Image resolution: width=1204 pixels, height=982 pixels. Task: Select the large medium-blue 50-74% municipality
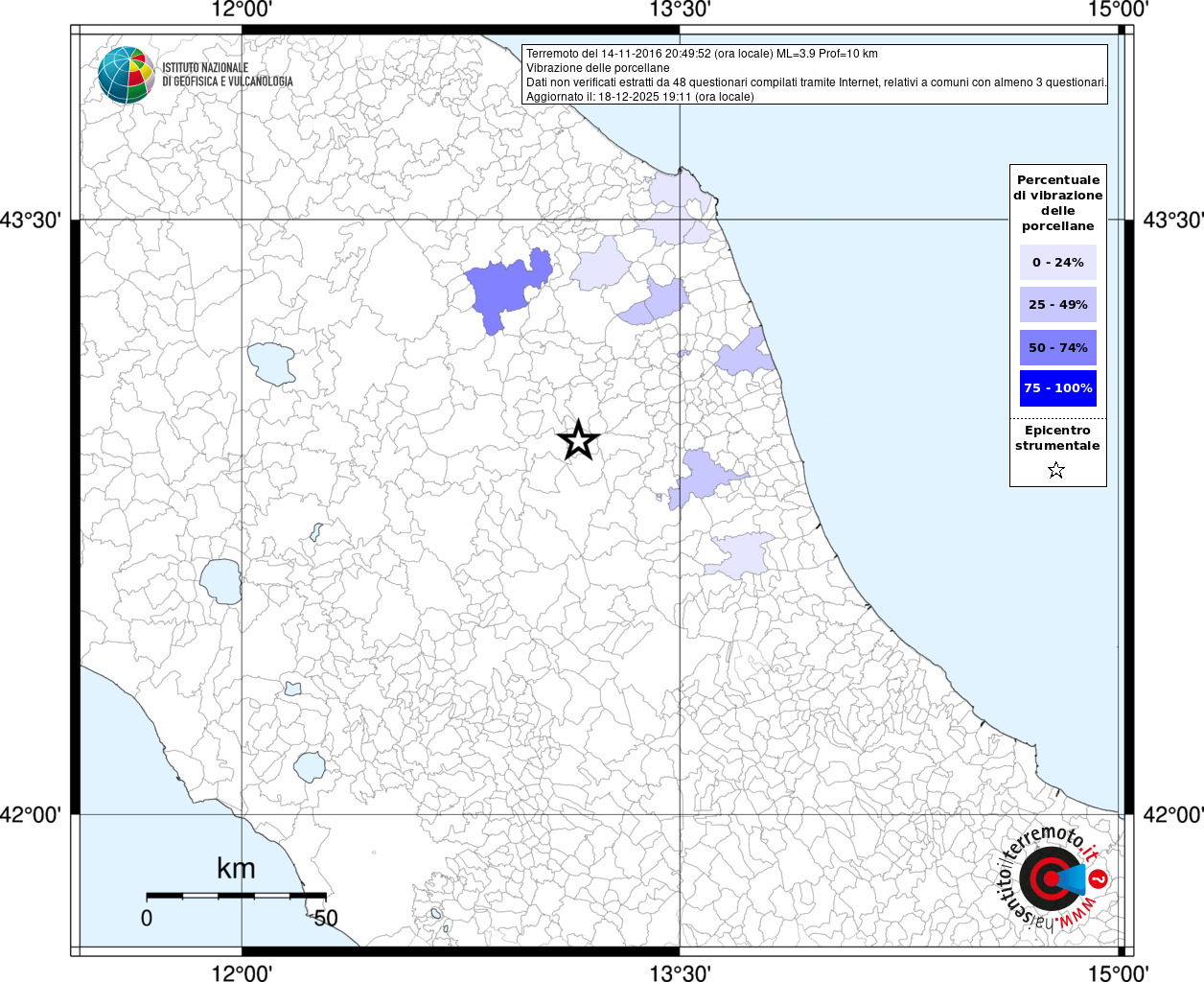coord(503,287)
